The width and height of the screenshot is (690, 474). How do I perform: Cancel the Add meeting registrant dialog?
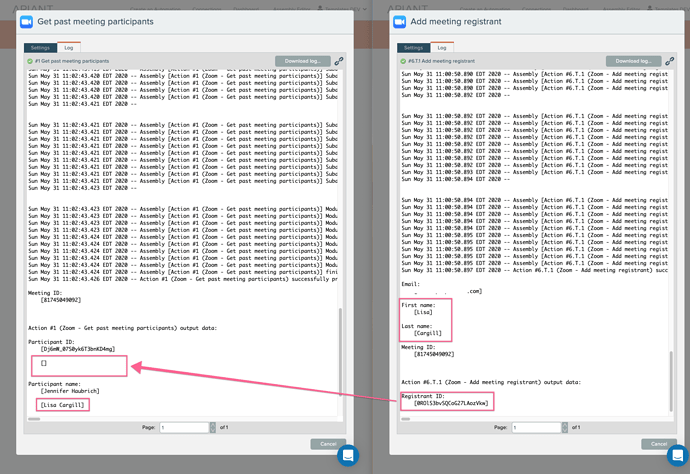[658, 444]
